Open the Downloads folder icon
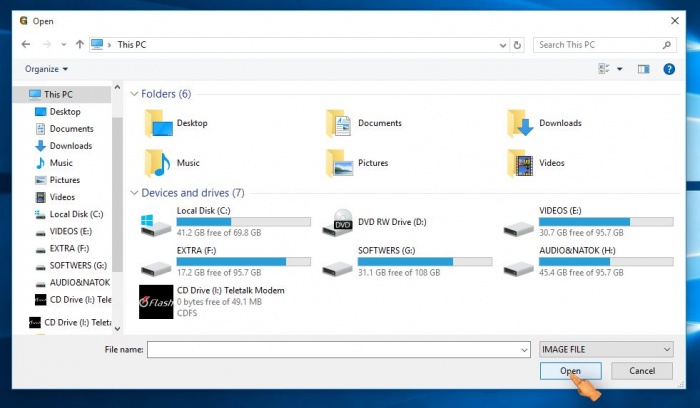The image size is (700, 408). pyautogui.click(x=520, y=123)
